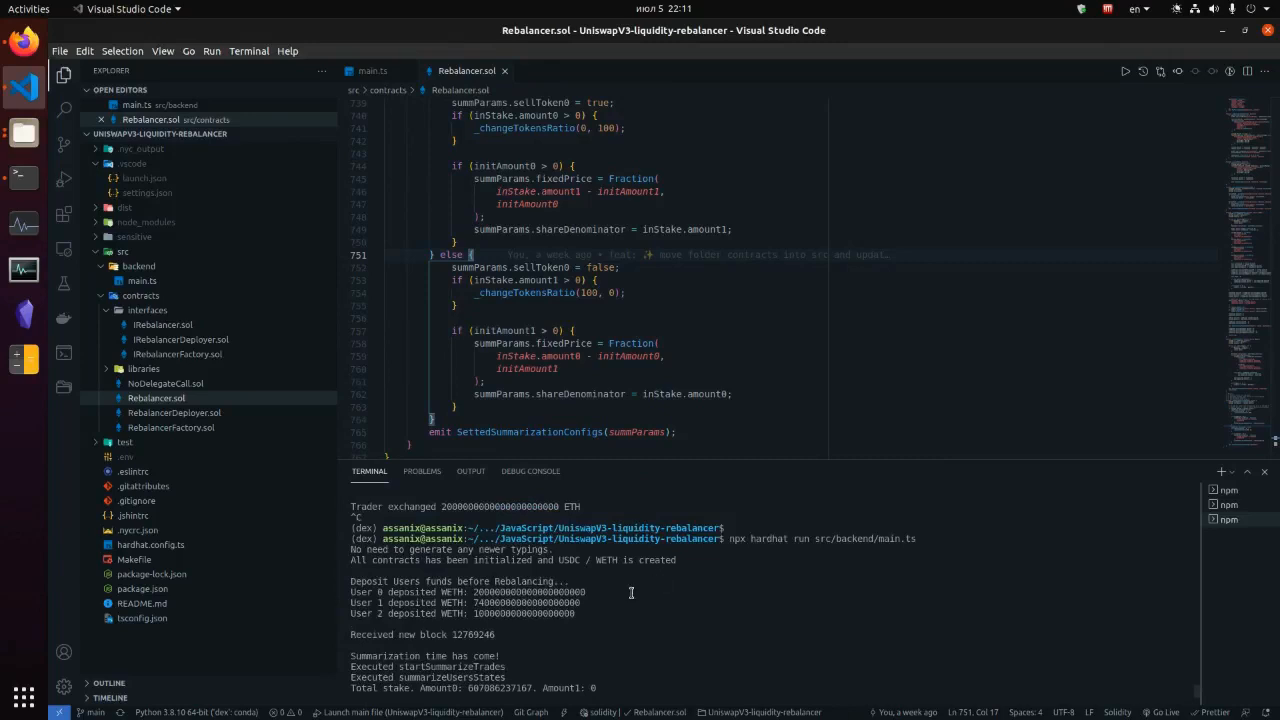Switch to the Output panel tab
Viewport: 1280px width, 720px height.
pyautogui.click(x=471, y=471)
